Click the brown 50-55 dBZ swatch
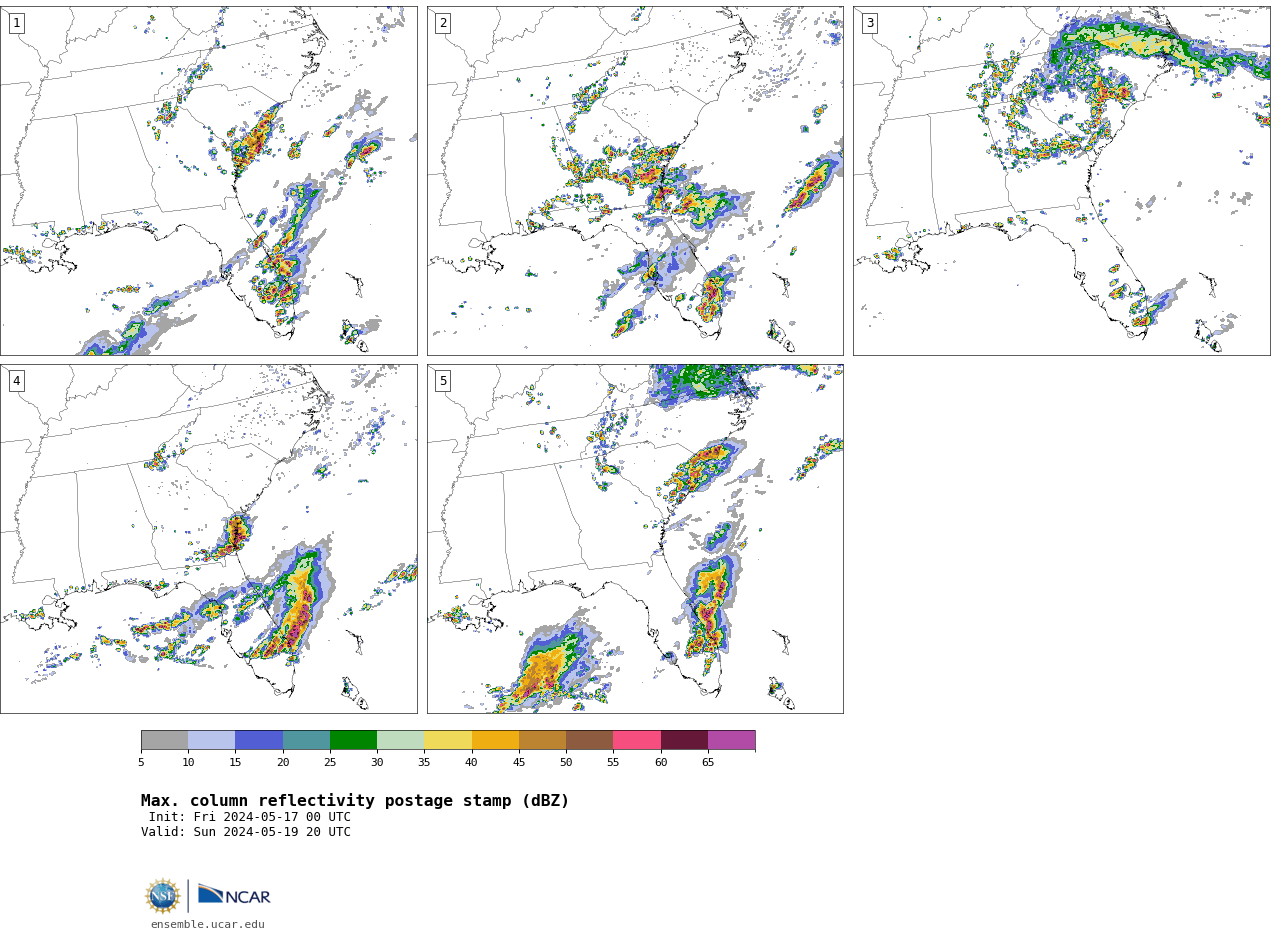Screen dimensions: 1280x936 [590, 740]
